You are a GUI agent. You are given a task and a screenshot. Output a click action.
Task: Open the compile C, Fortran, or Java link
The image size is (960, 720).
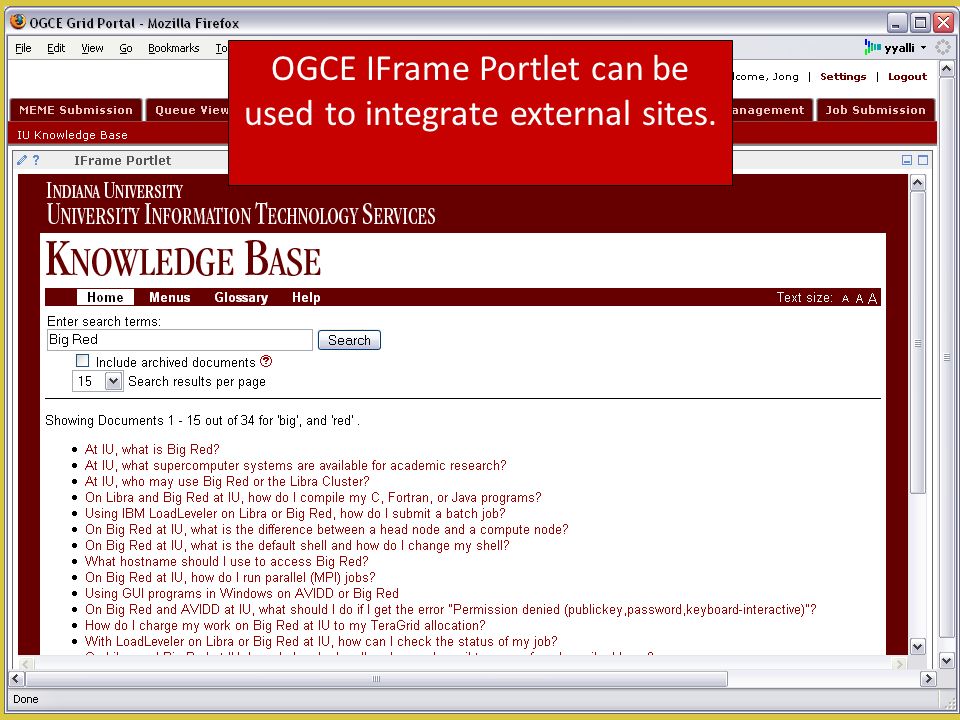pos(313,497)
